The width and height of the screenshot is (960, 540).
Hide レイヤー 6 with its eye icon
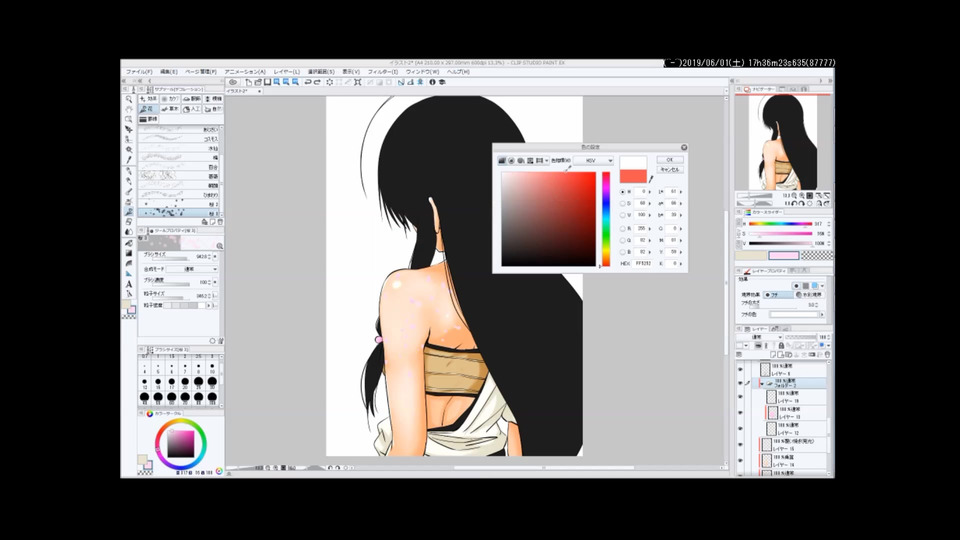pos(740,369)
